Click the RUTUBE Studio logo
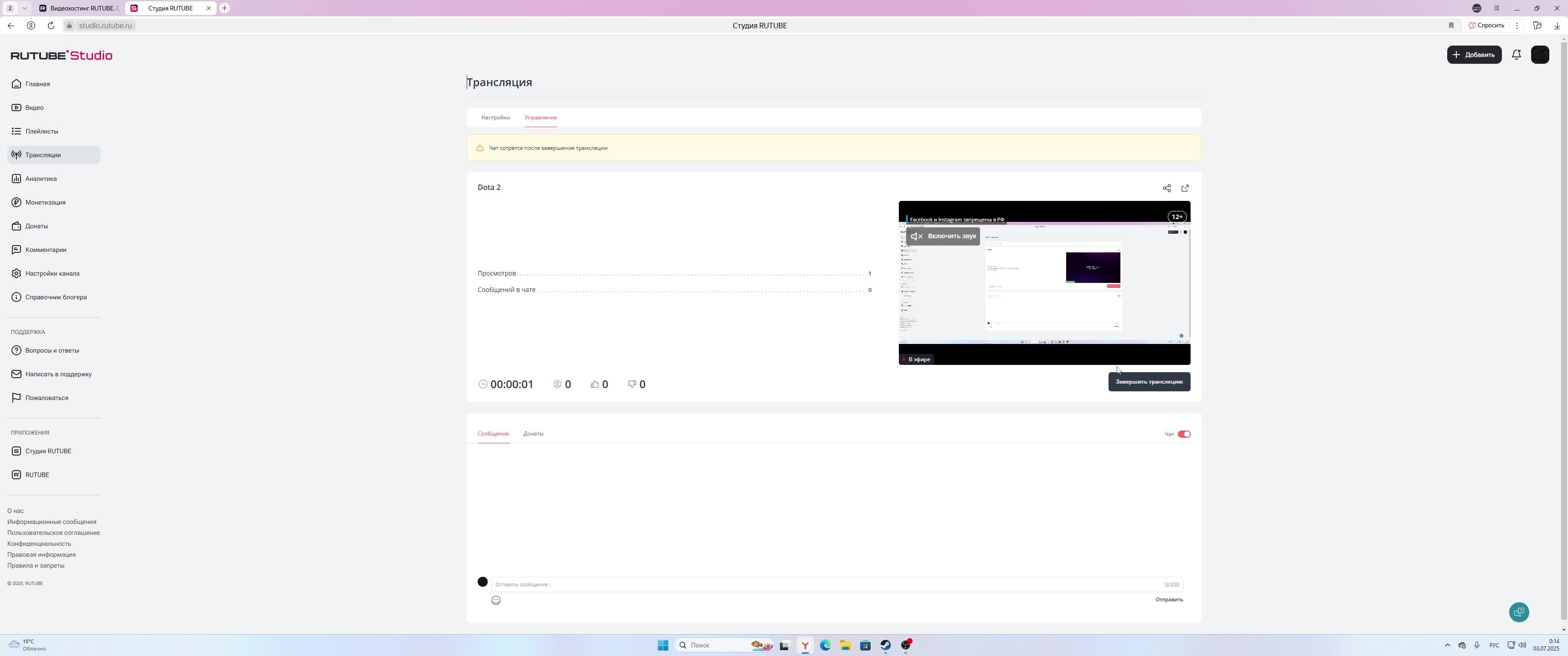1568x656 pixels. [62, 56]
